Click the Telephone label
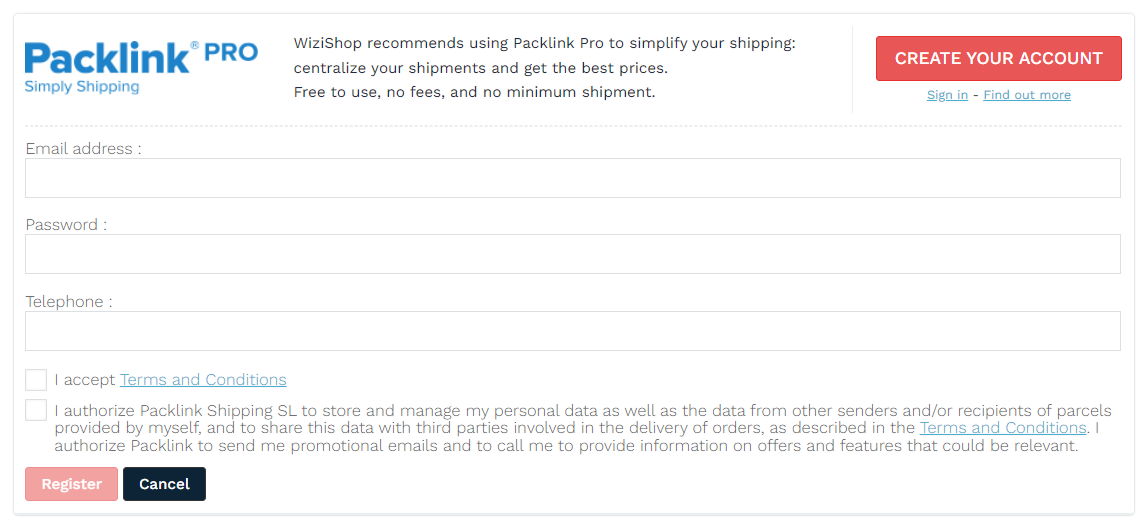This screenshot has width=1145, height=528. 69,302
